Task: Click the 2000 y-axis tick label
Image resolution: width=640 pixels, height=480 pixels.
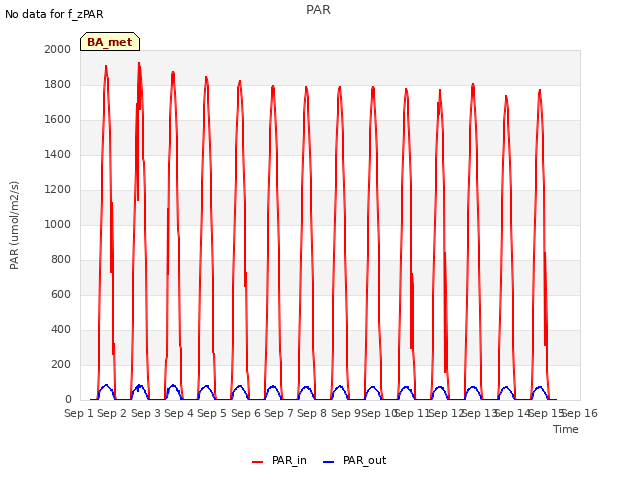Action: coord(58,49)
